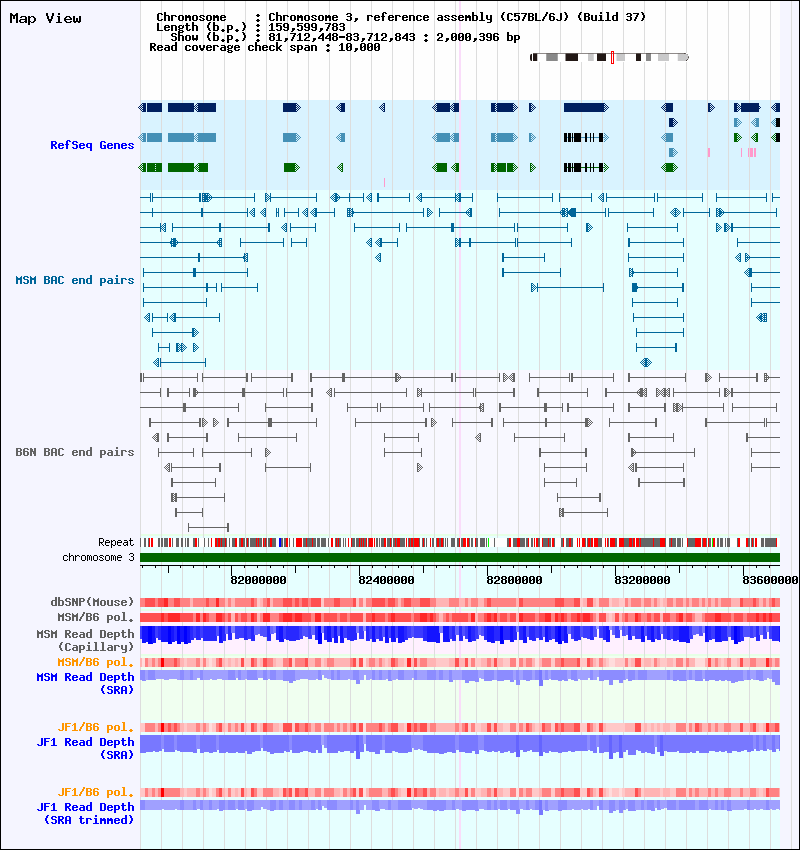Viewport: 800px width, 850px height.
Task: Click the Repeat track label
Action: click(x=116, y=542)
